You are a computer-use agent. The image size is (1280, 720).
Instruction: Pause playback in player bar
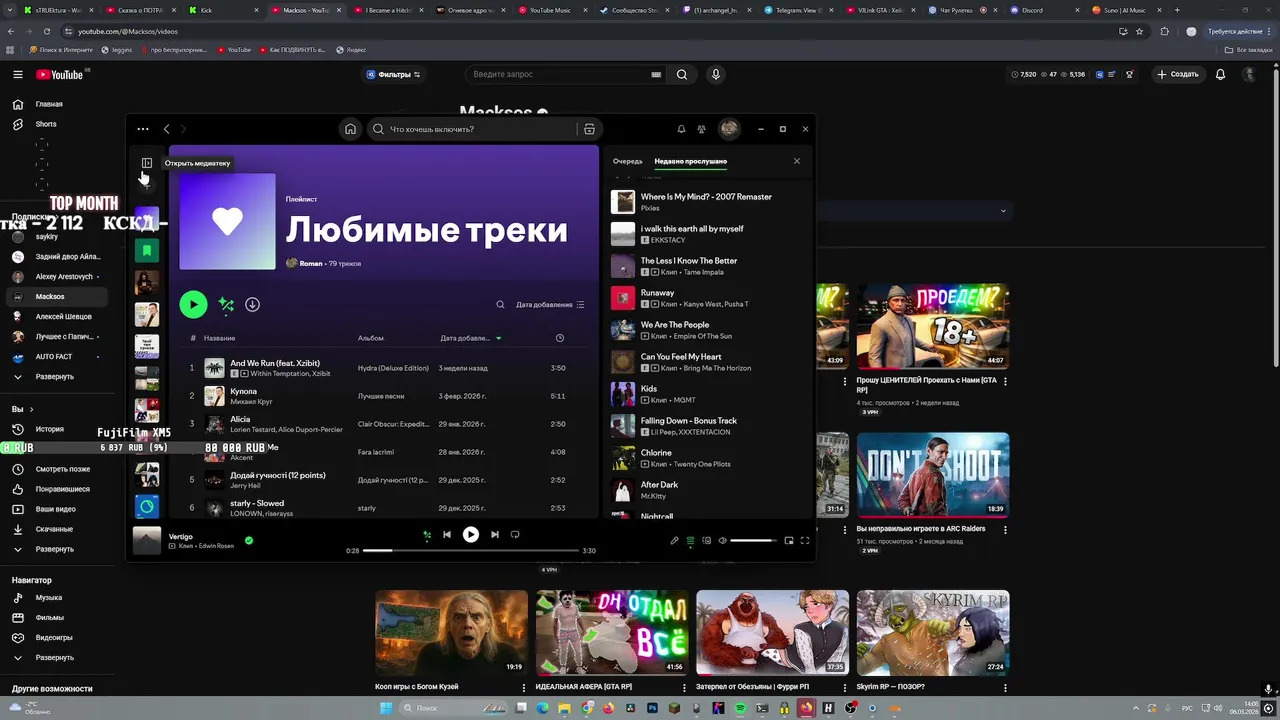(471, 534)
